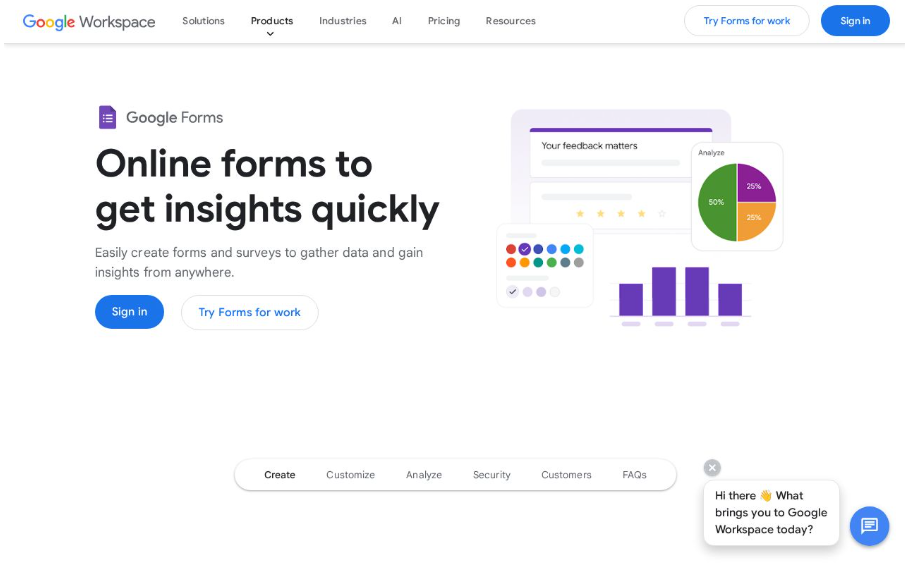Viewport: 905px width, 573px height.
Task: Click the header Sign in button
Action: [x=855, y=21]
